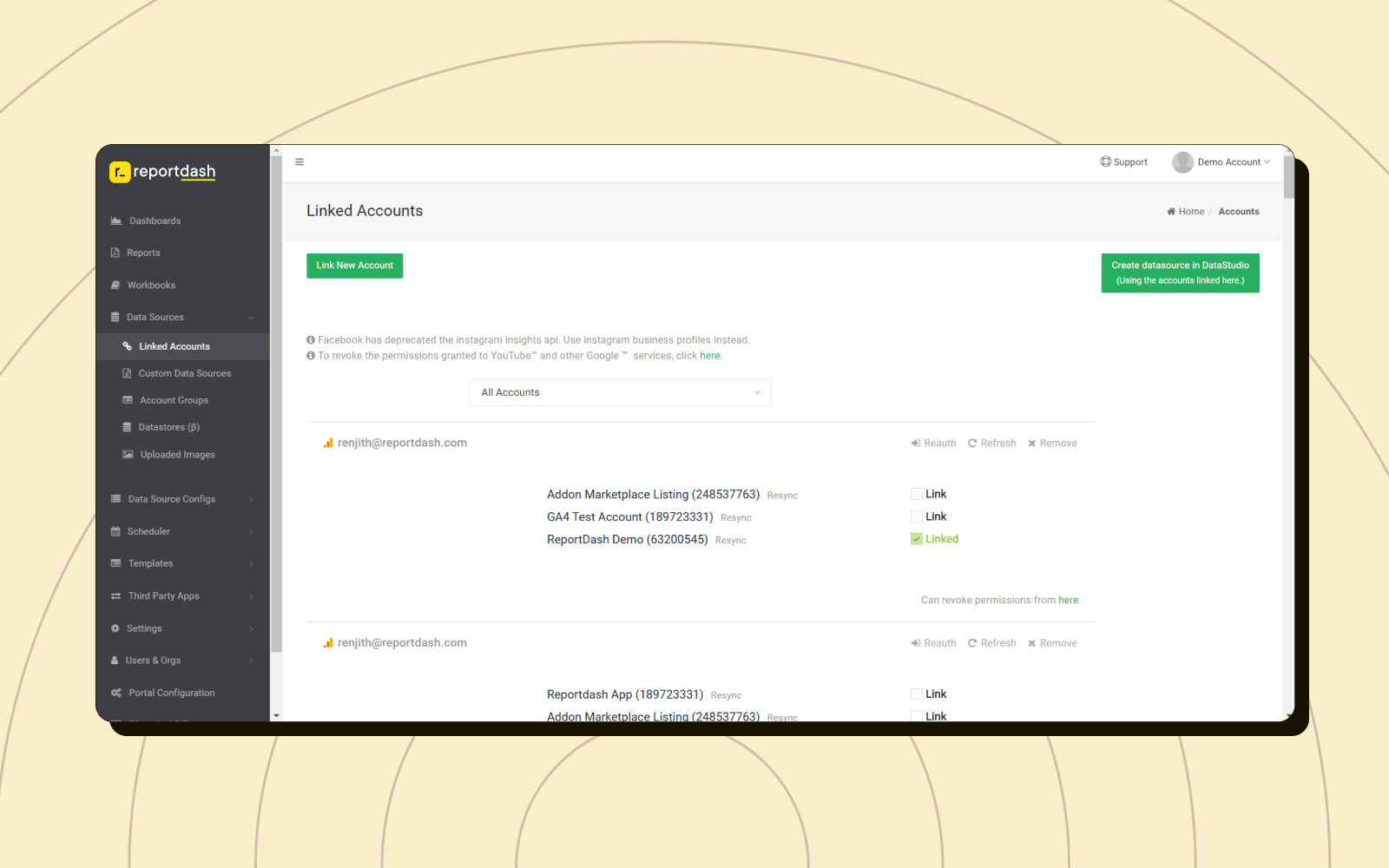Click Resync beside ReportDash Demo
This screenshot has height=868, width=1389.
pos(731,541)
